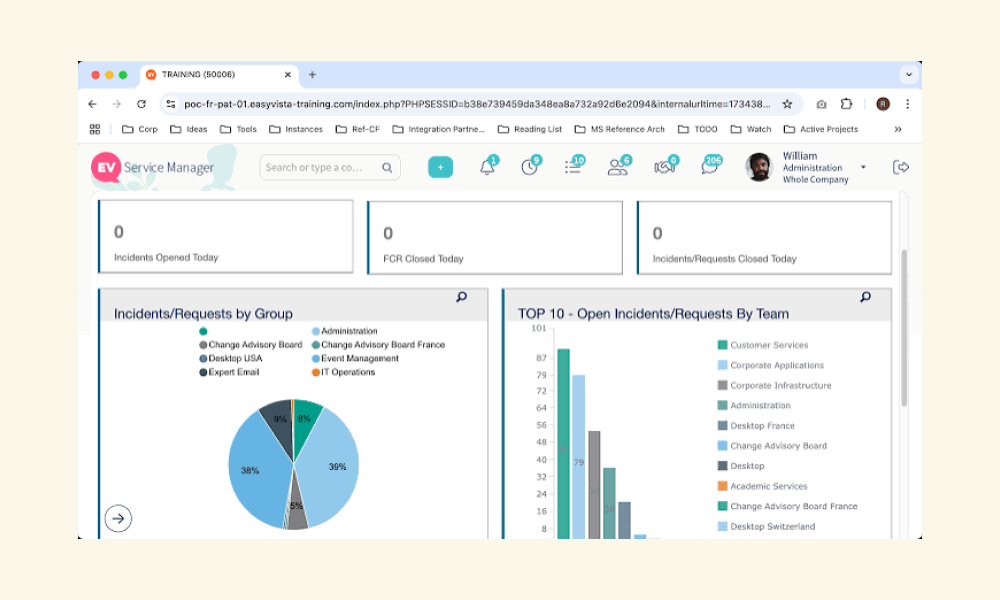Open the Chrome three-dot menu

click(908, 104)
